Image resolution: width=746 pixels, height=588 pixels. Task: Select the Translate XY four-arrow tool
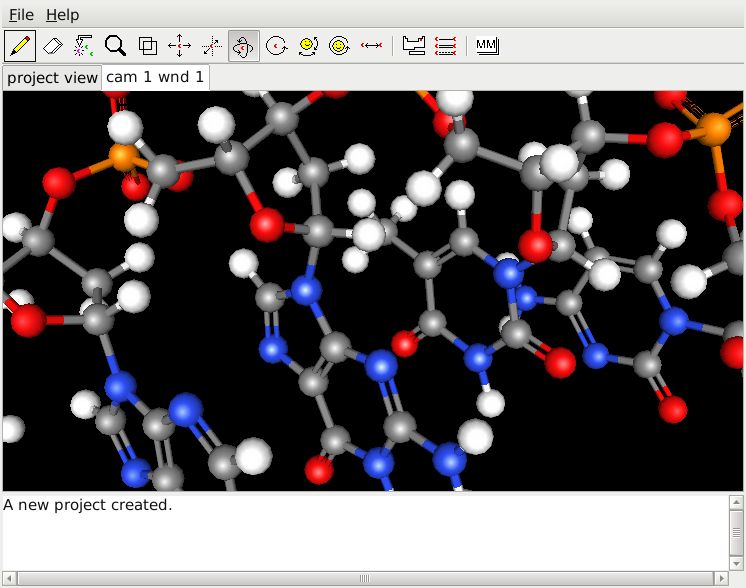[x=179, y=46]
